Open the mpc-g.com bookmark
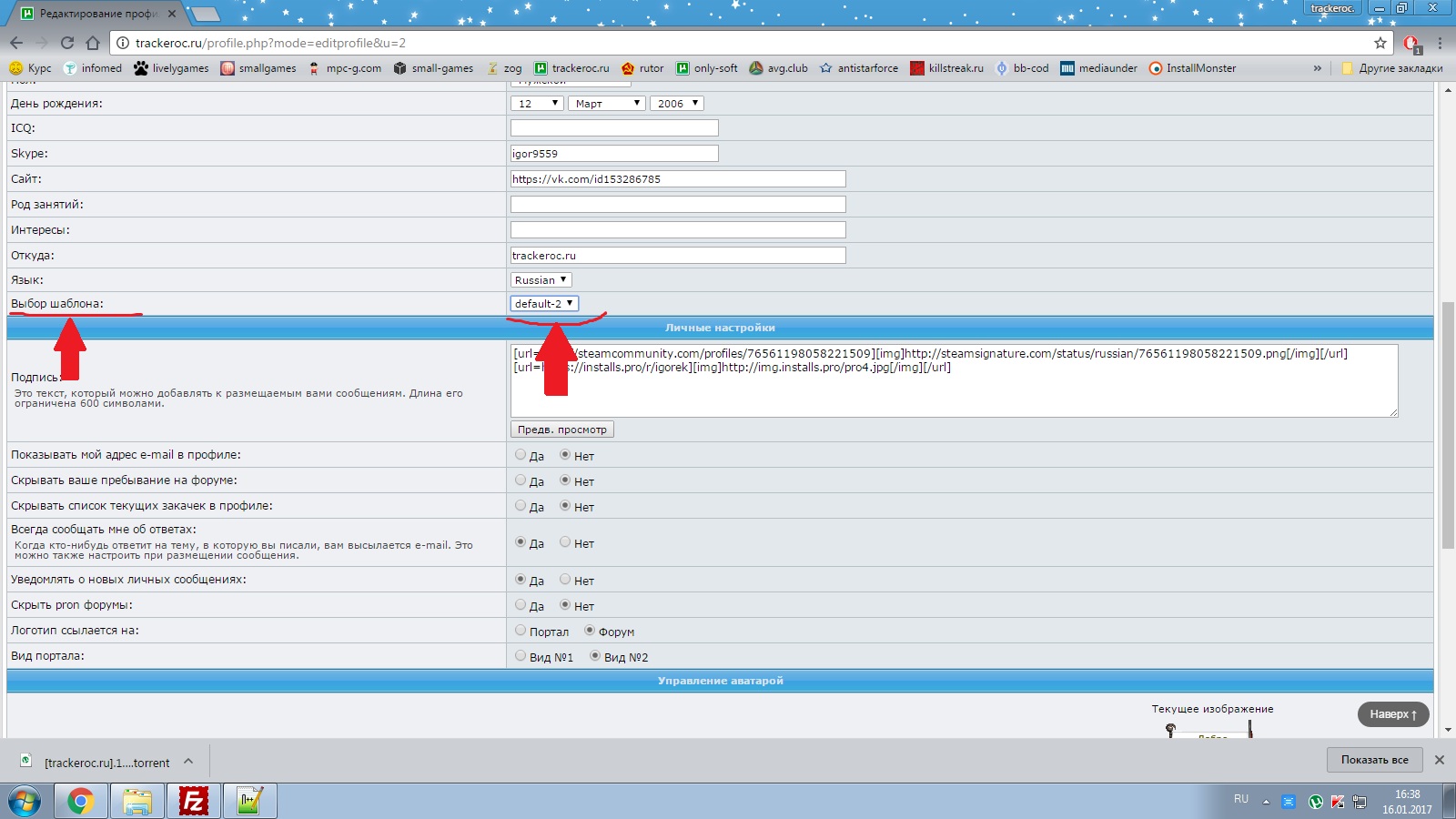 tap(344, 68)
